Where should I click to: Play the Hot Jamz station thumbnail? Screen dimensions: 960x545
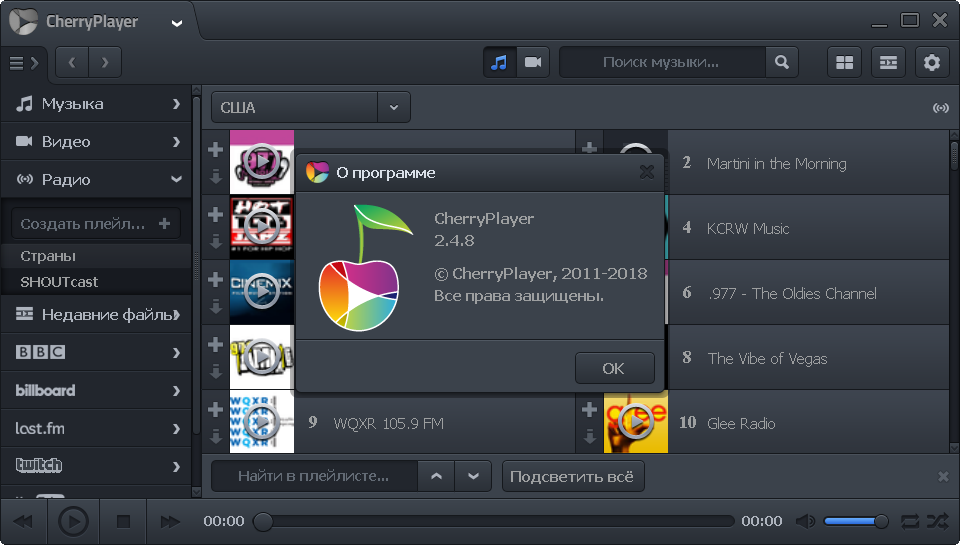(261, 227)
